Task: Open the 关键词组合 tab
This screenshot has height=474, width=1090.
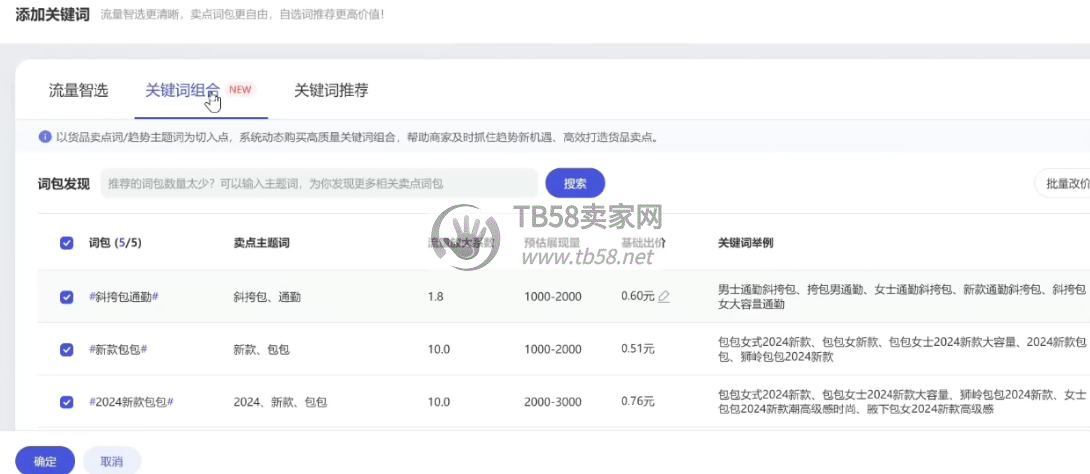Action: click(182, 90)
